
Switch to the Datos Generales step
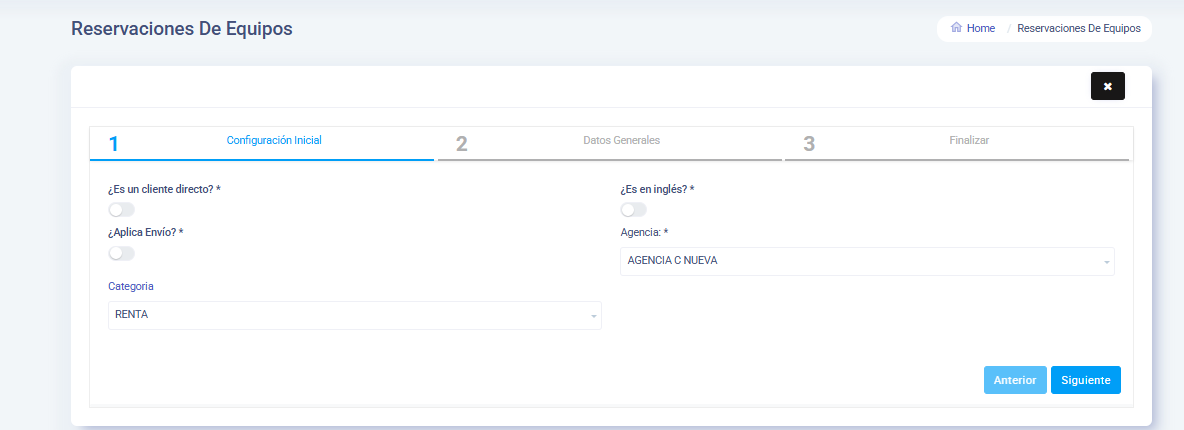609,143
